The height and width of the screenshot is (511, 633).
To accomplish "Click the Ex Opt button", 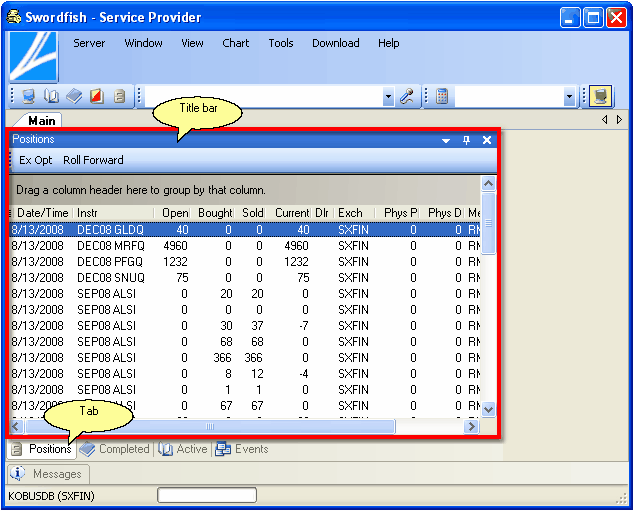I will (x=36, y=160).
